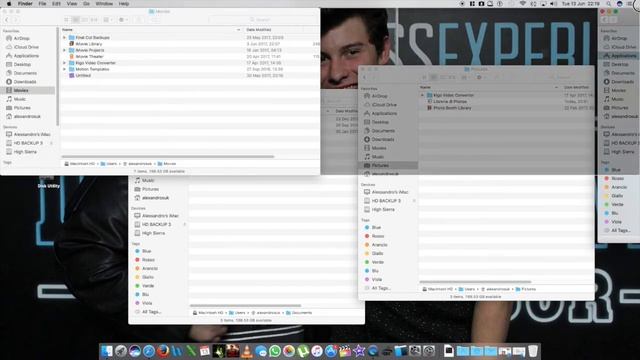Open Safari compass icon in Dock
Screen dimensions: 640x360
149,351
